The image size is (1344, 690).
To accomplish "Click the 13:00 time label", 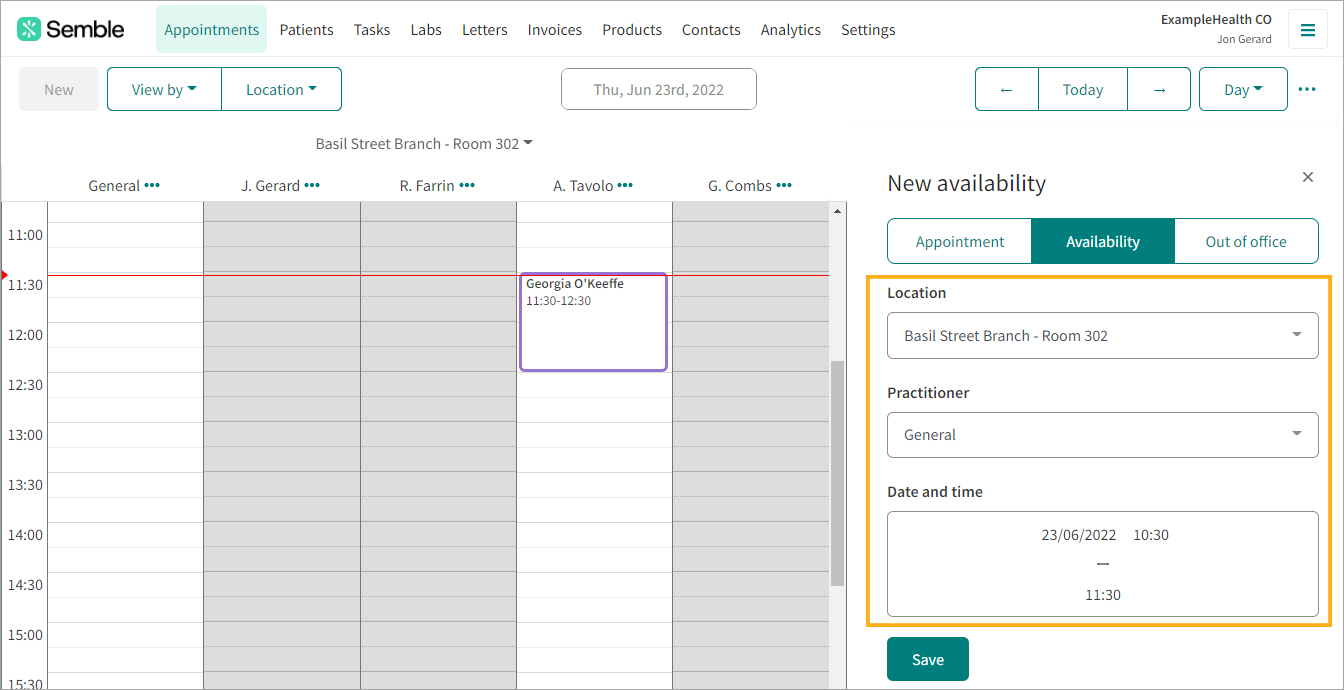I will click(25, 435).
